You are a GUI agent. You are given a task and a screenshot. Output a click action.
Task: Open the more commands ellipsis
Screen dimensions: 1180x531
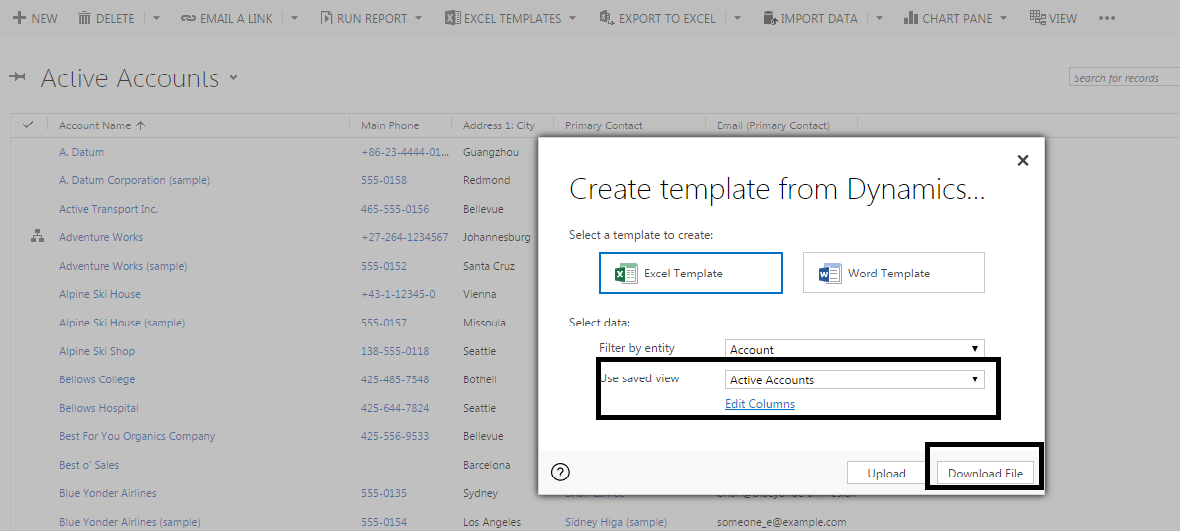tap(1106, 18)
